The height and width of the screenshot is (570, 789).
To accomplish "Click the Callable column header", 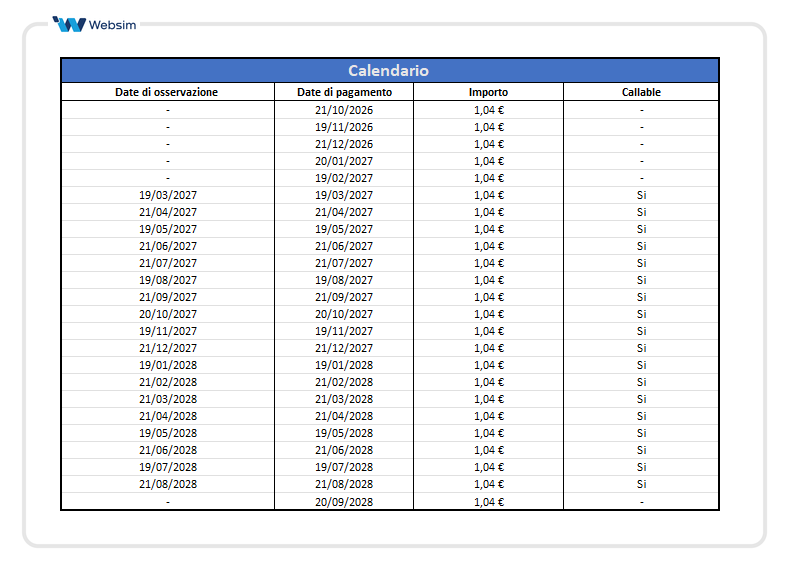I will tap(641, 92).
